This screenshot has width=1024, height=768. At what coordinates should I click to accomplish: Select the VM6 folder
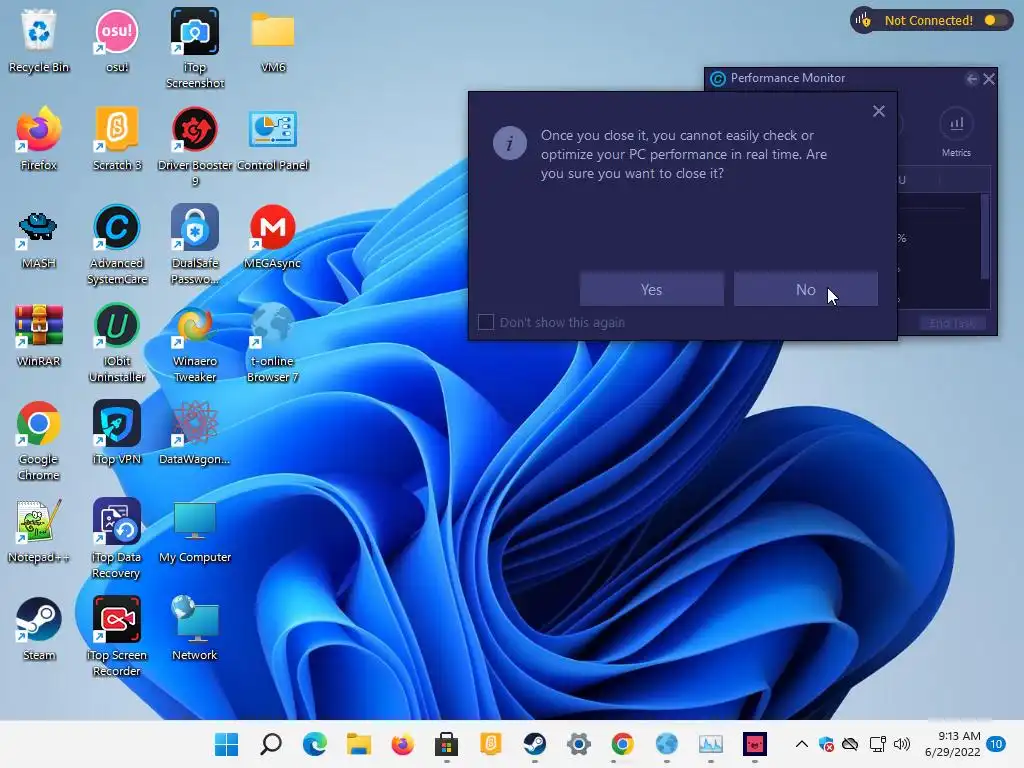273,41
